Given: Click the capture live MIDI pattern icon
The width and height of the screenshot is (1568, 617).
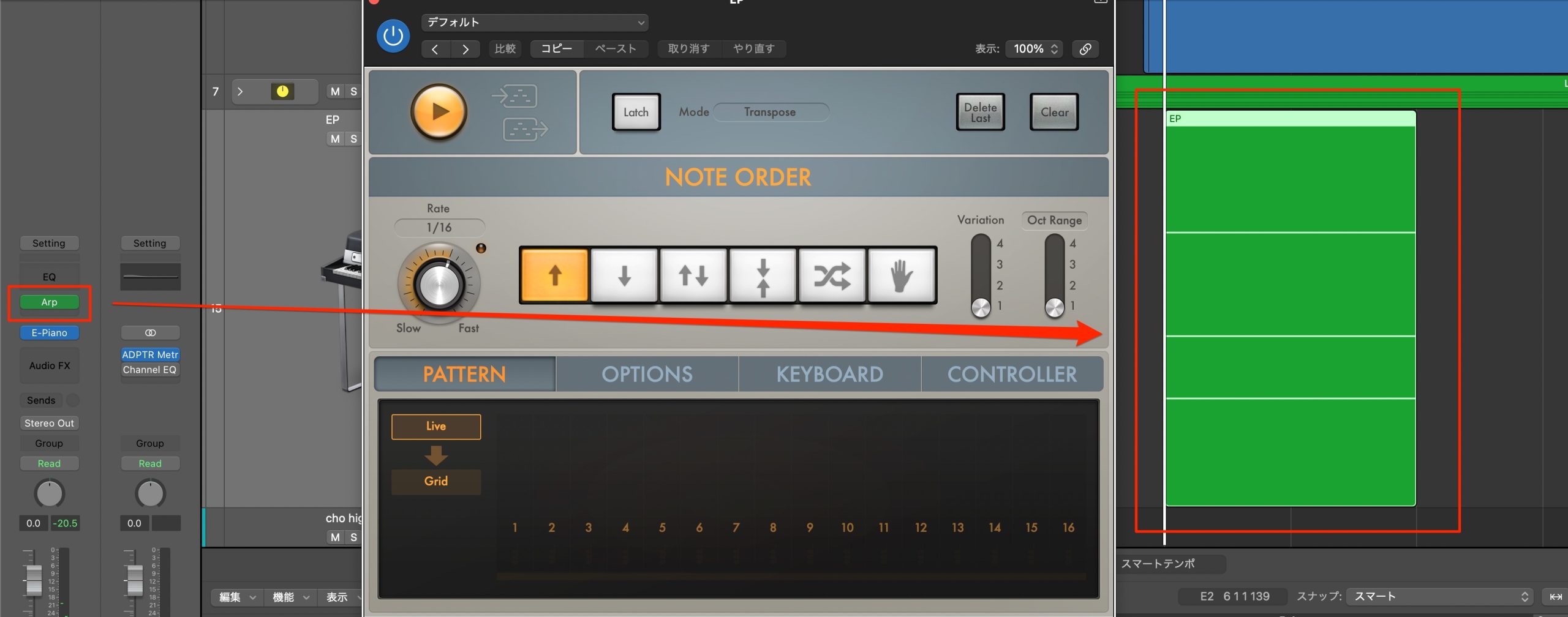Looking at the screenshot, I should 514,95.
